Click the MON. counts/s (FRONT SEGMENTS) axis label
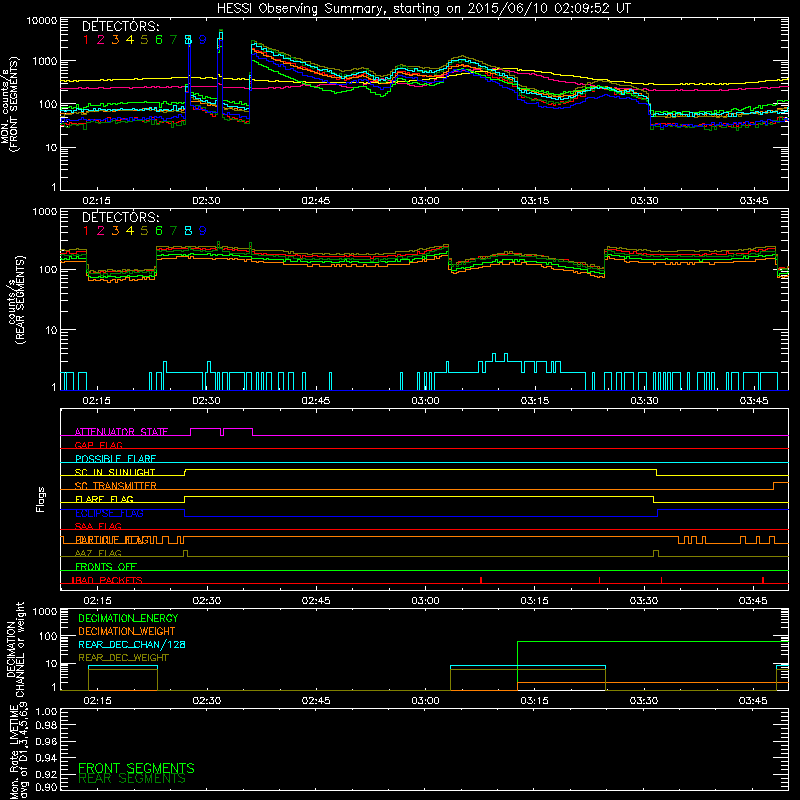Viewport: 800px width, 800px height. click(x=10, y=104)
